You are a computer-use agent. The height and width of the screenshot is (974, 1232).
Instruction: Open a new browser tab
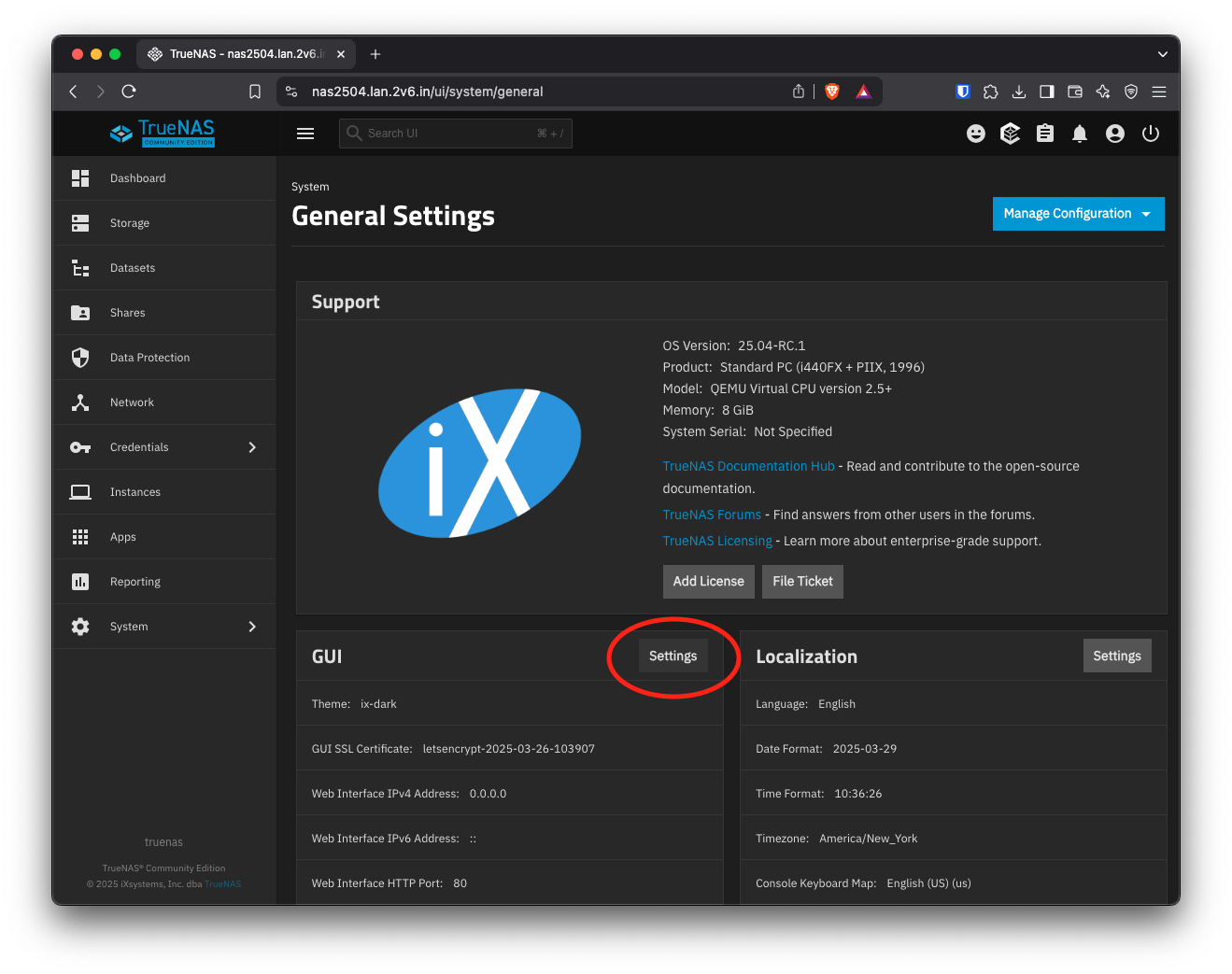375,54
